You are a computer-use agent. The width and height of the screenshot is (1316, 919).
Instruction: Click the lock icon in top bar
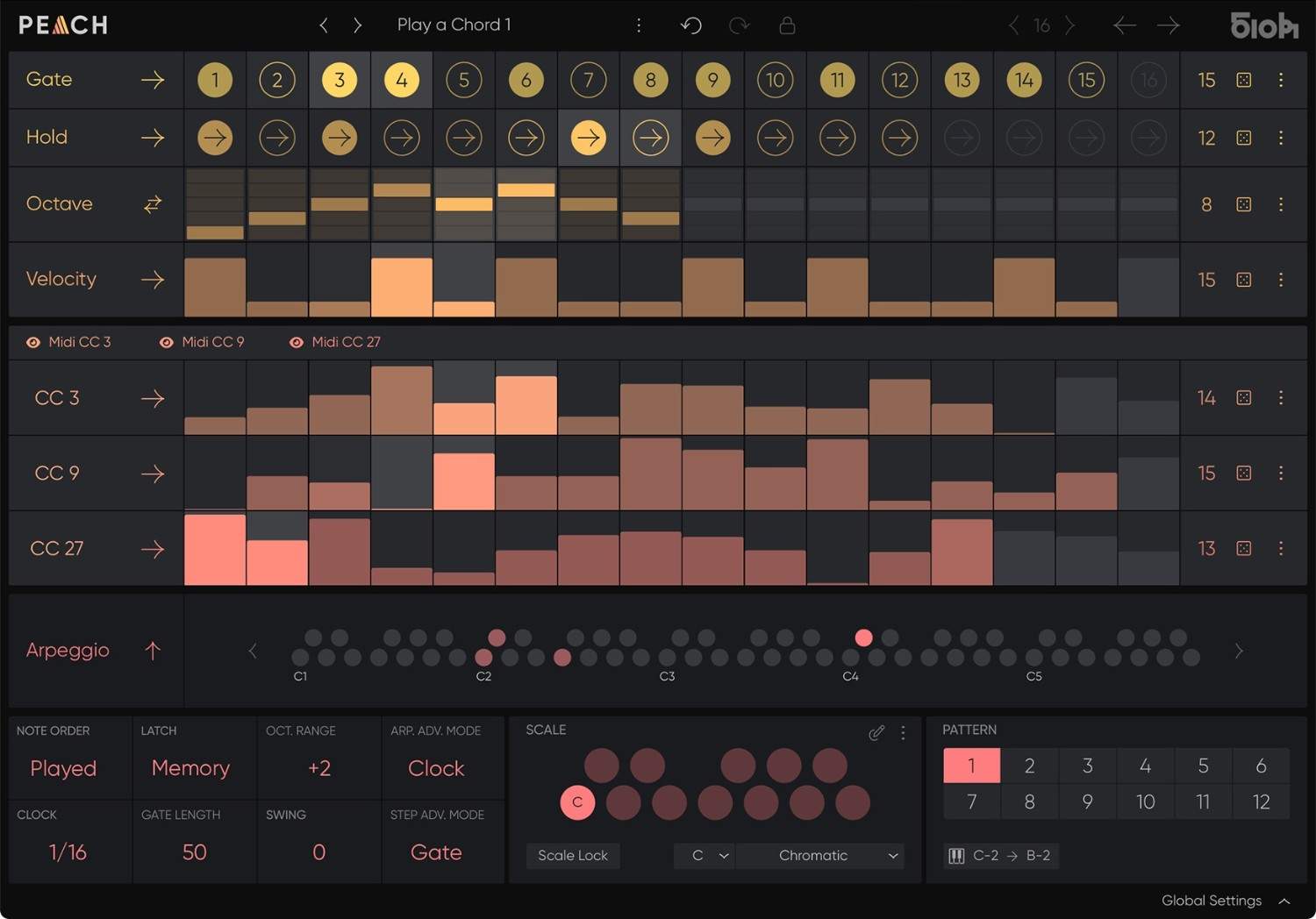787,25
